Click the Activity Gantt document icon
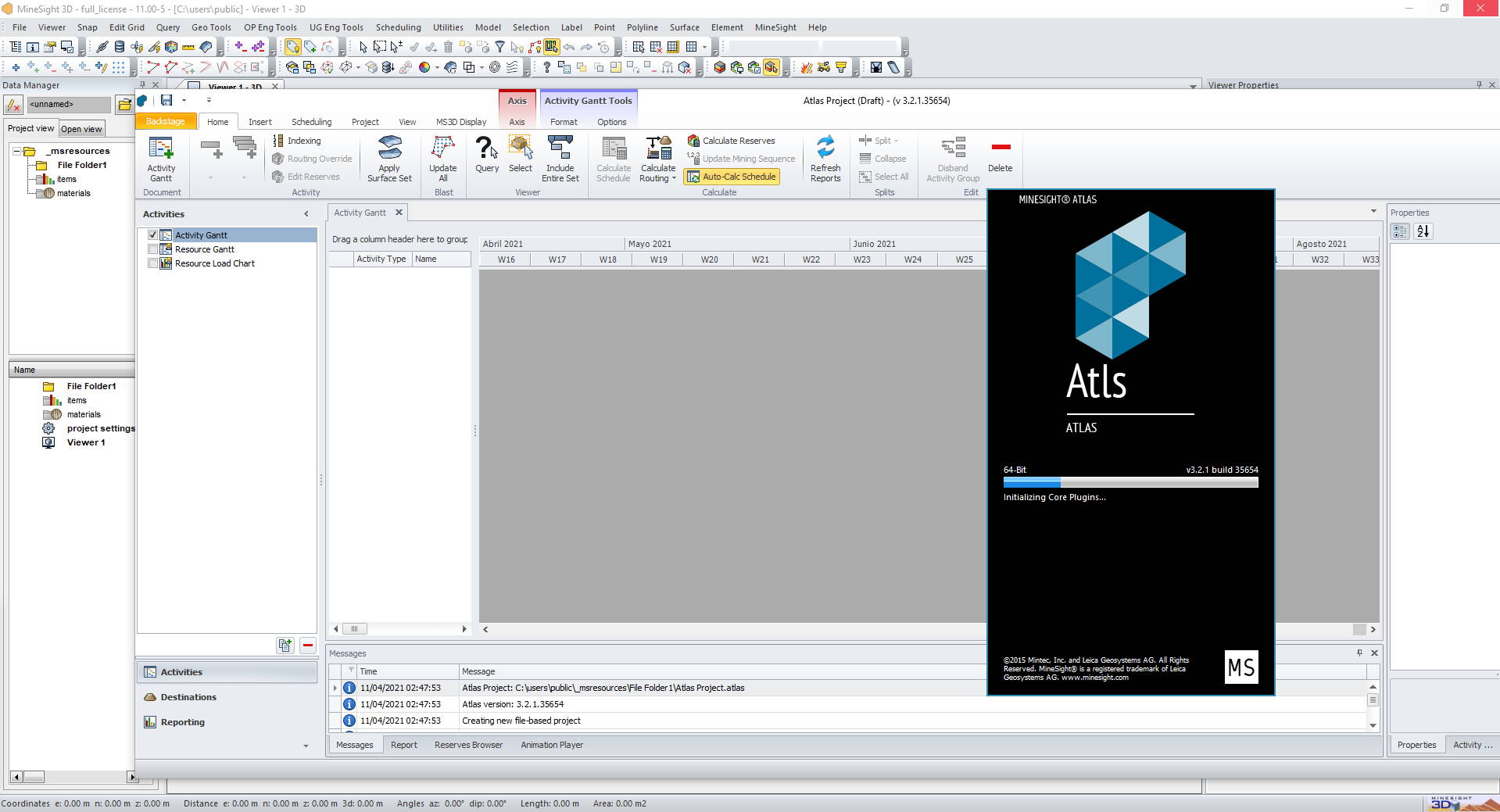The width and height of the screenshot is (1500, 812). click(x=161, y=148)
